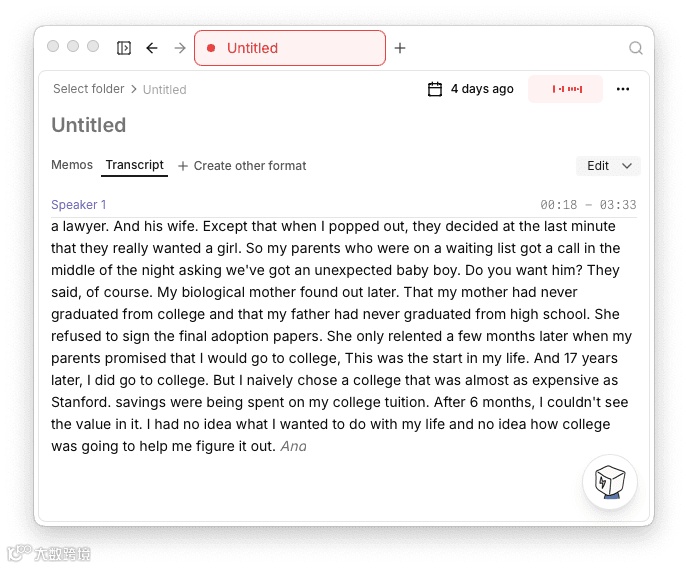Toggle the sidebar panel icon

click(124, 48)
